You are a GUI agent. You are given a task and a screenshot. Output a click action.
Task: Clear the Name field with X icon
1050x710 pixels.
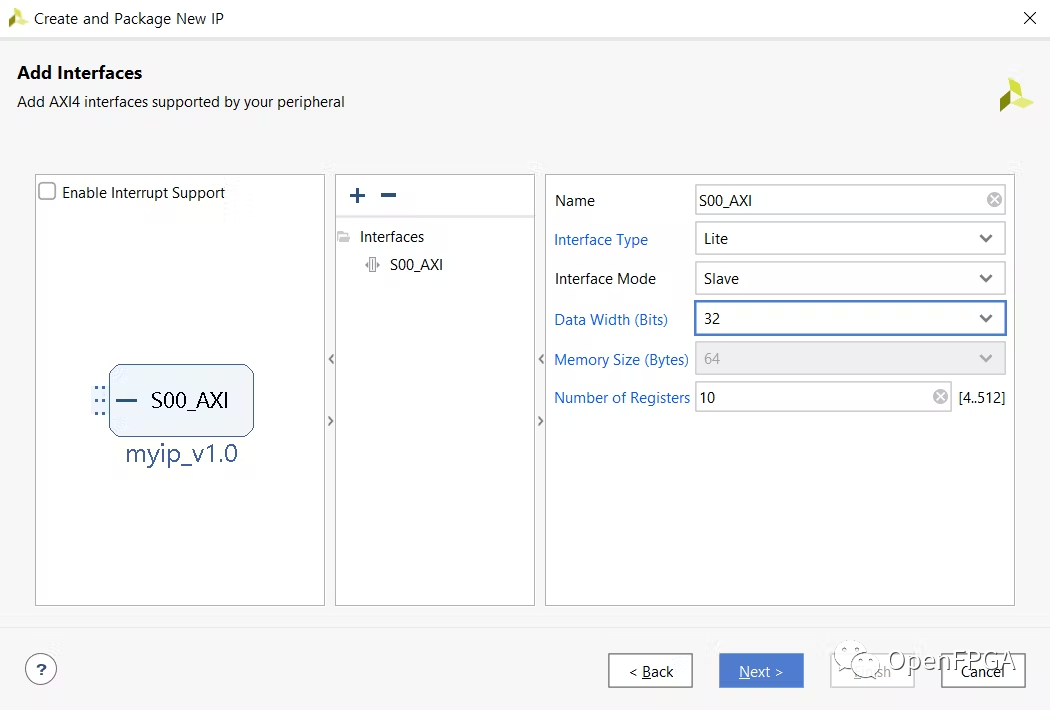(x=994, y=200)
